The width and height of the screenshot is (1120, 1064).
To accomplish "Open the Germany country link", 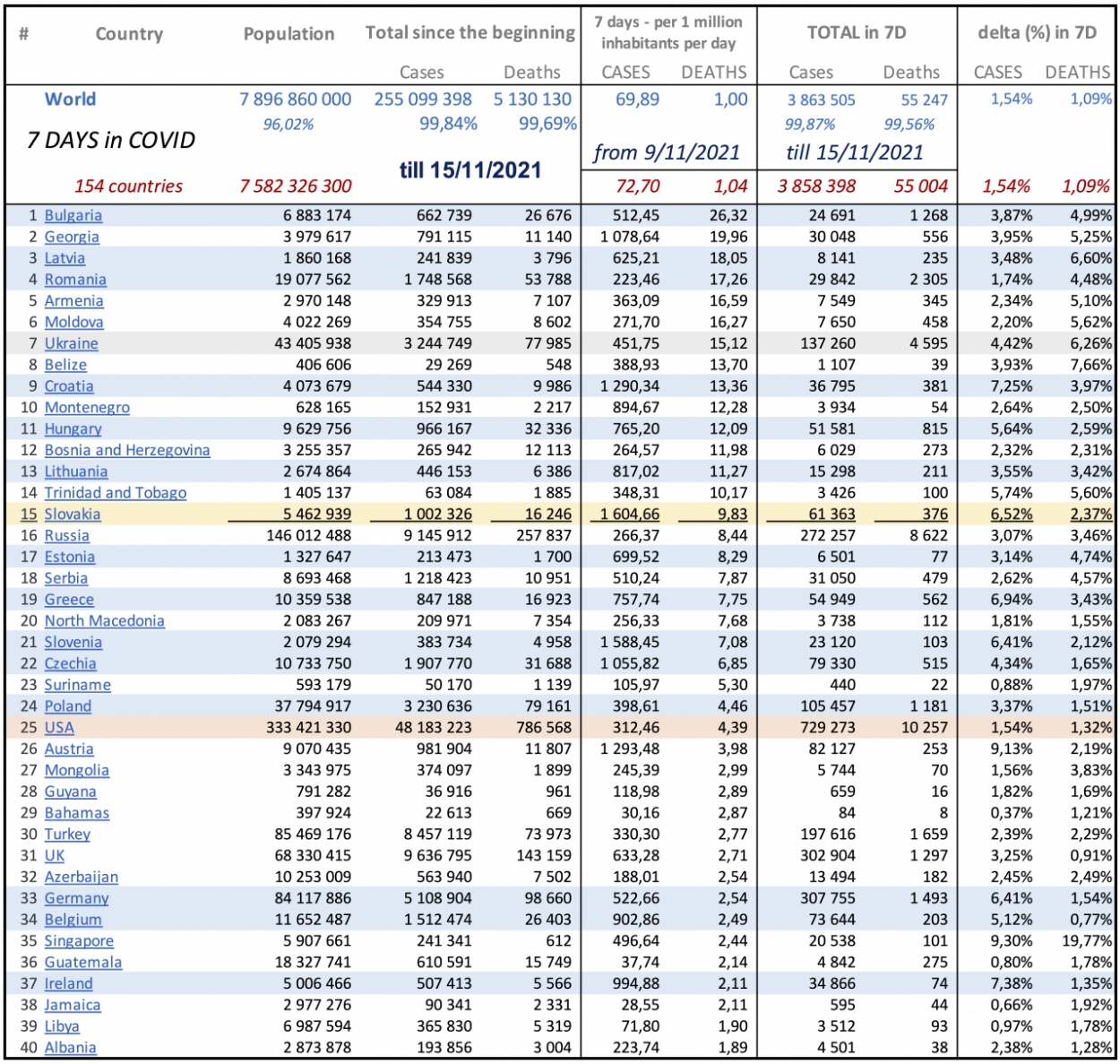I will coord(76,898).
